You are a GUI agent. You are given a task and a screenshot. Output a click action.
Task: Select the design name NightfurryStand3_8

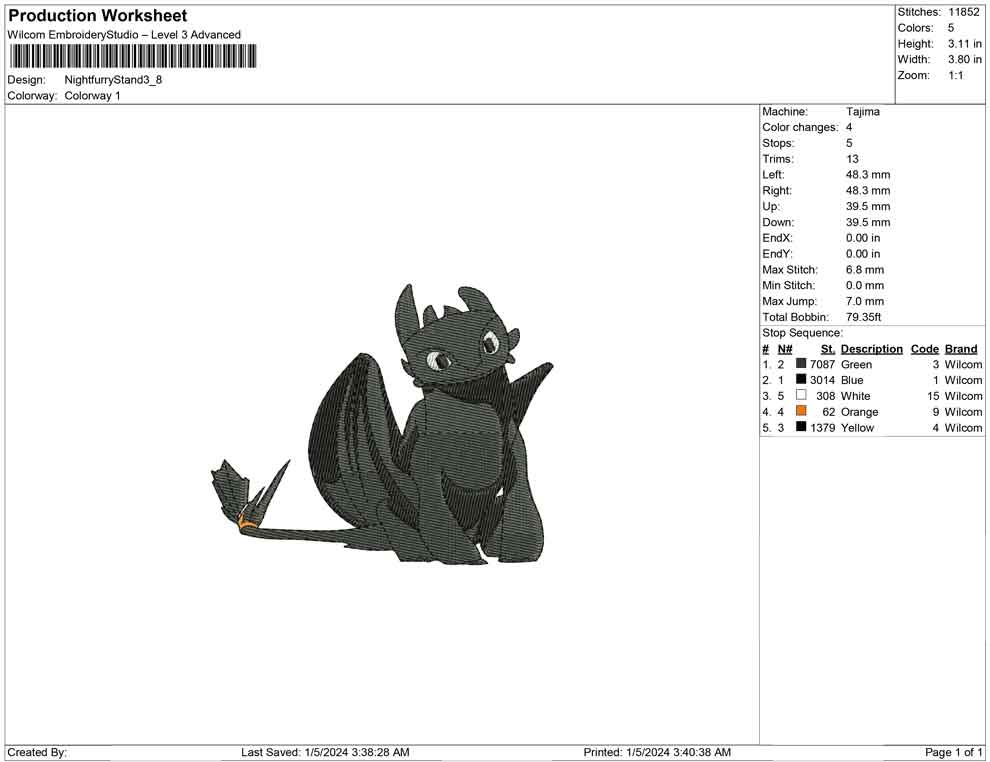[x=113, y=80]
